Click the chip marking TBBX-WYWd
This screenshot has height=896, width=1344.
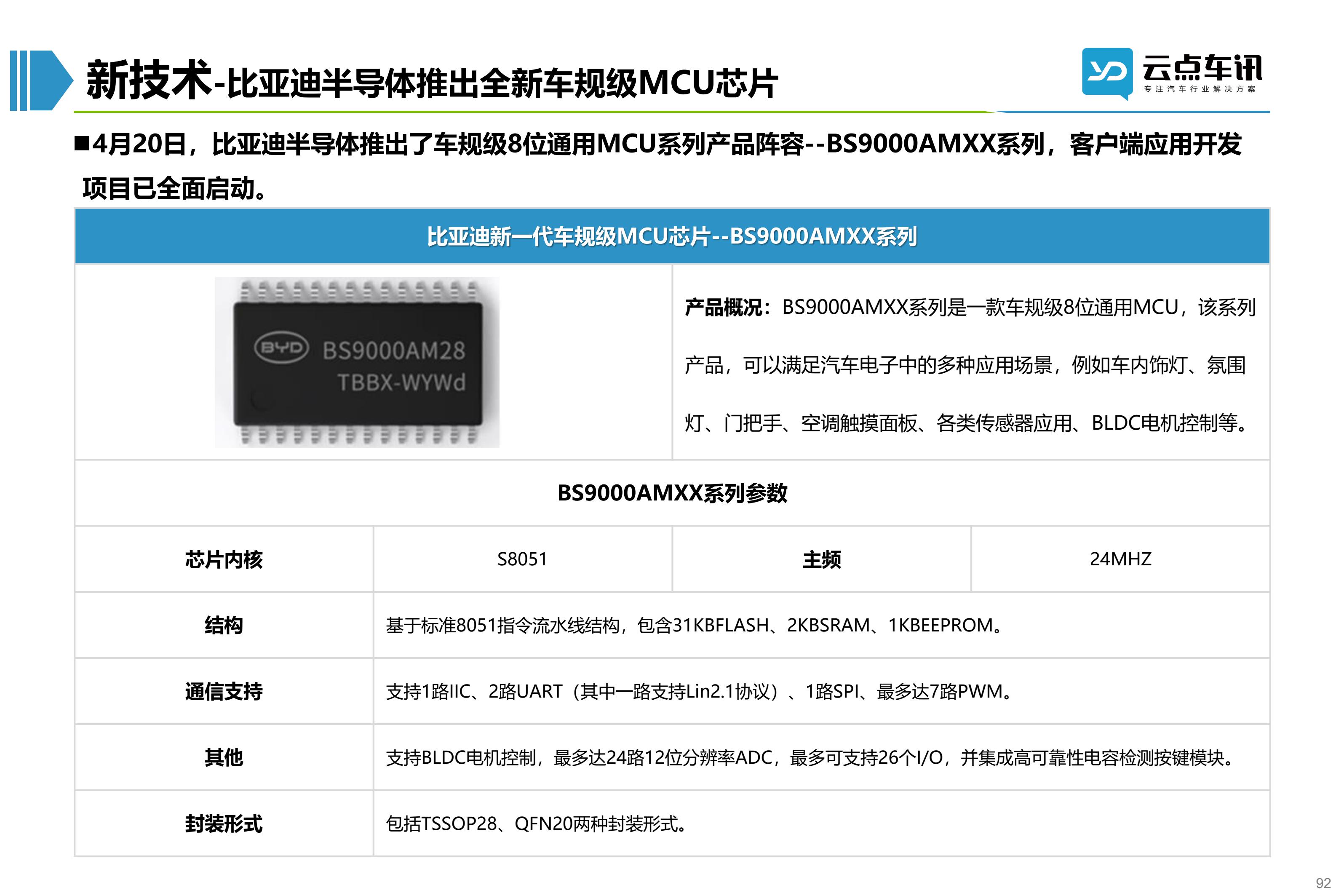click(x=401, y=382)
